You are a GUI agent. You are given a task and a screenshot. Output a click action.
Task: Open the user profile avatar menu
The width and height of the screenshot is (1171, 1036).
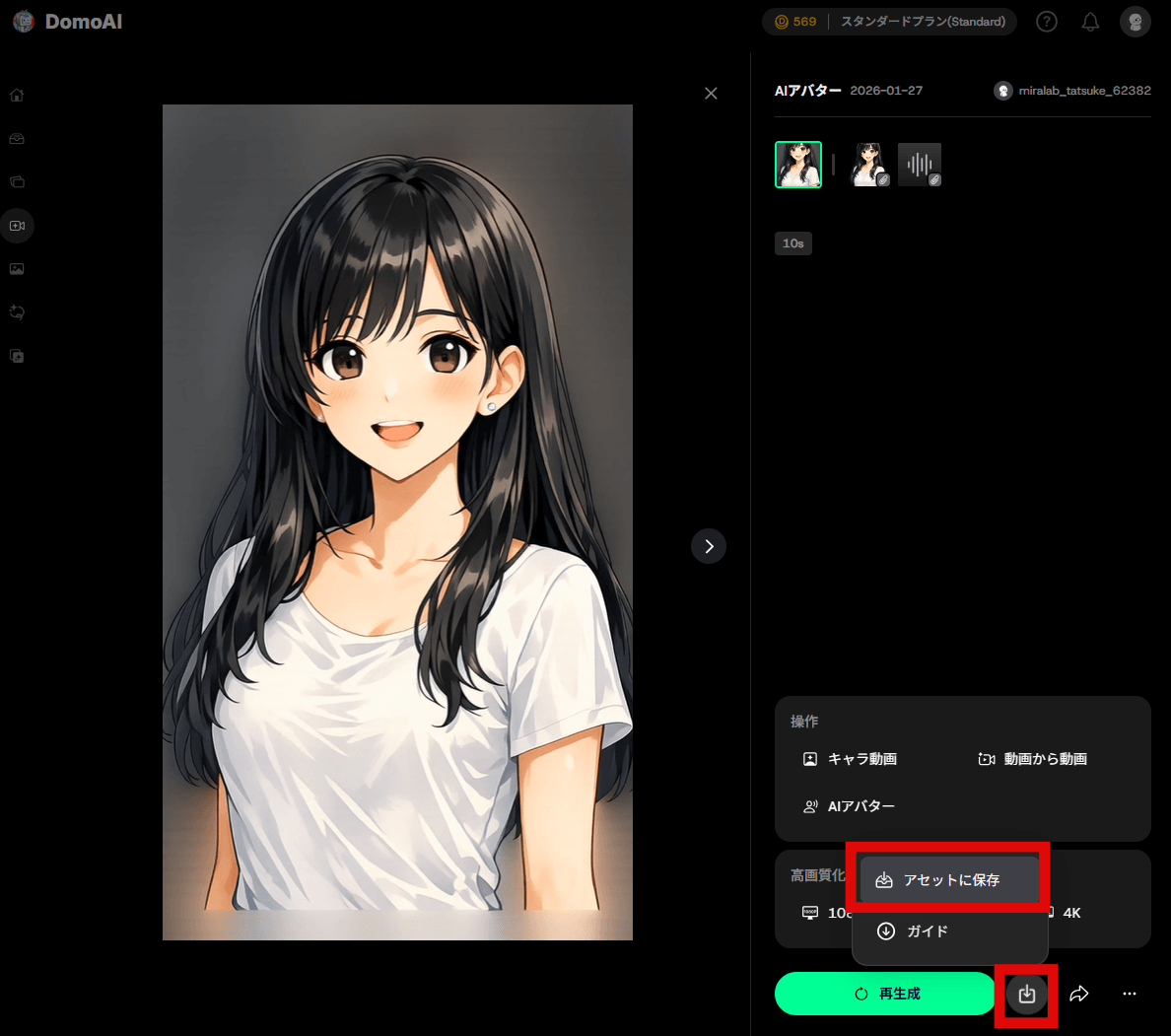(1136, 22)
